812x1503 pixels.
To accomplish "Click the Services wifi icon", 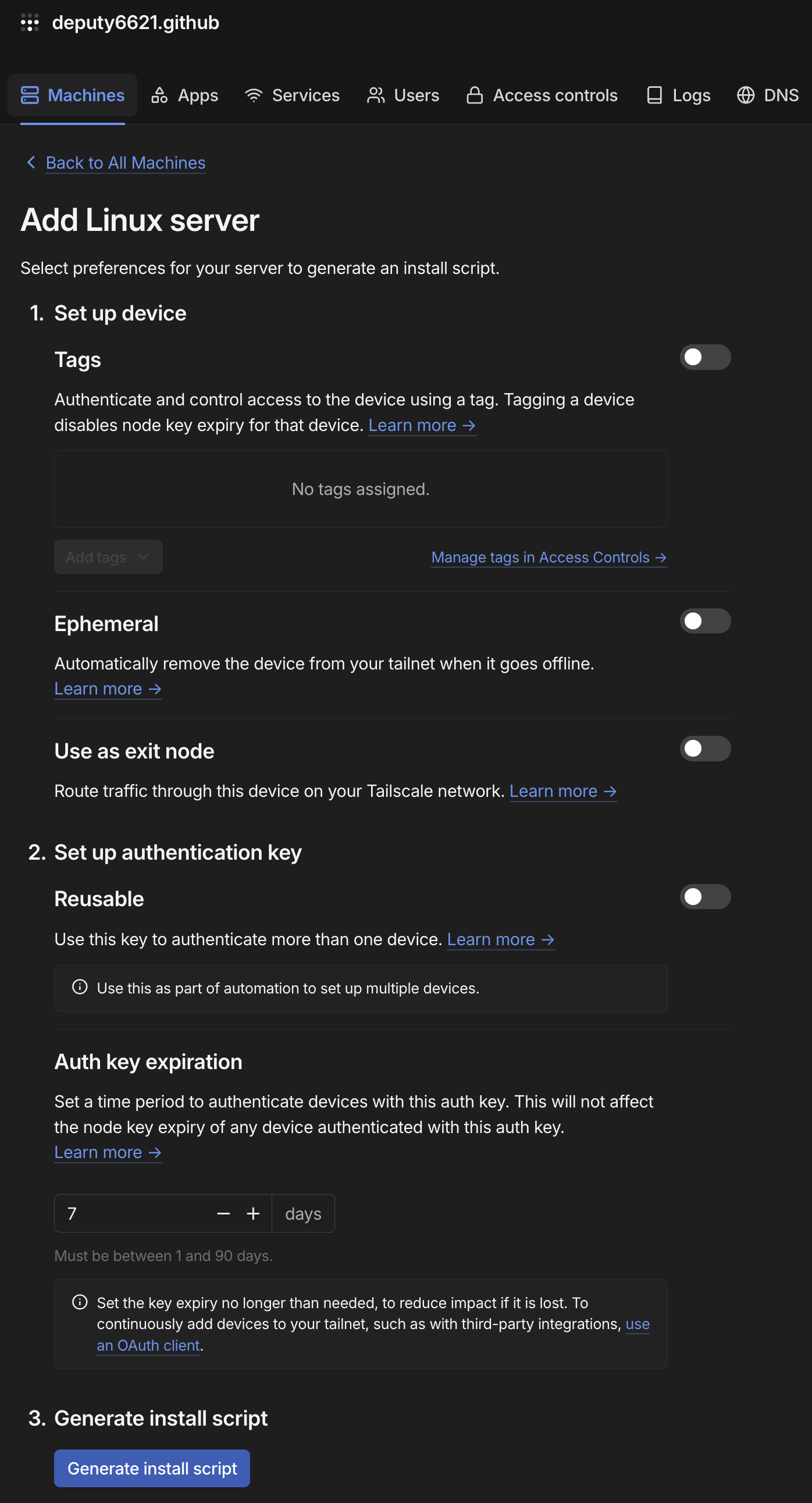I will point(254,95).
